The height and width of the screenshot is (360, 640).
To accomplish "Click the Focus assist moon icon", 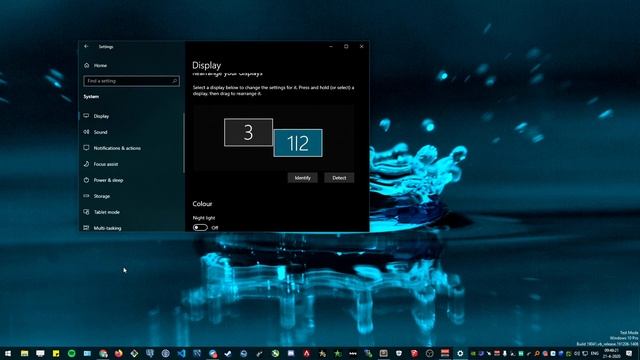I will point(86,164).
